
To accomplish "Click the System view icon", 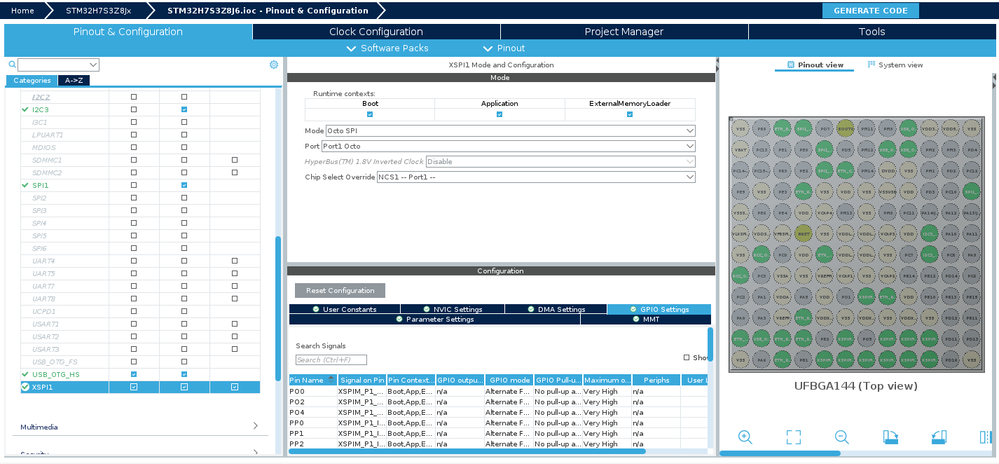I will [x=871, y=64].
